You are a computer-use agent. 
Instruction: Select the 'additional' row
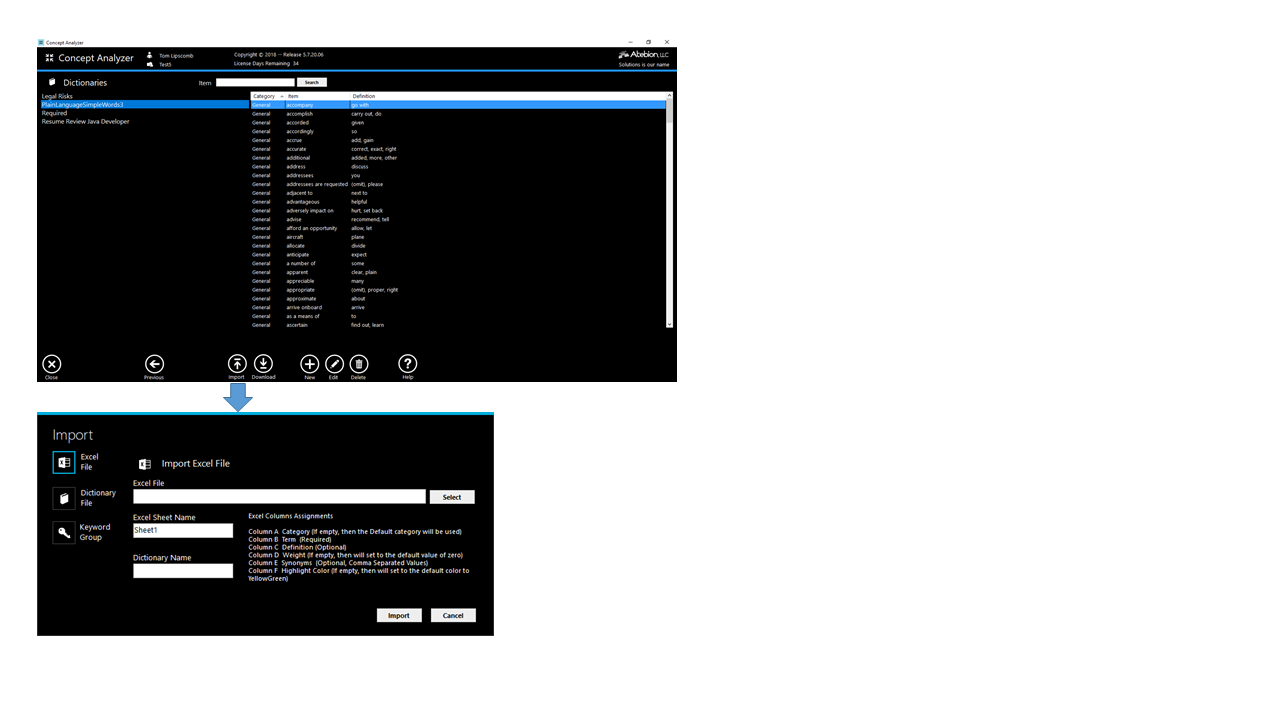click(x=458, y=158)
